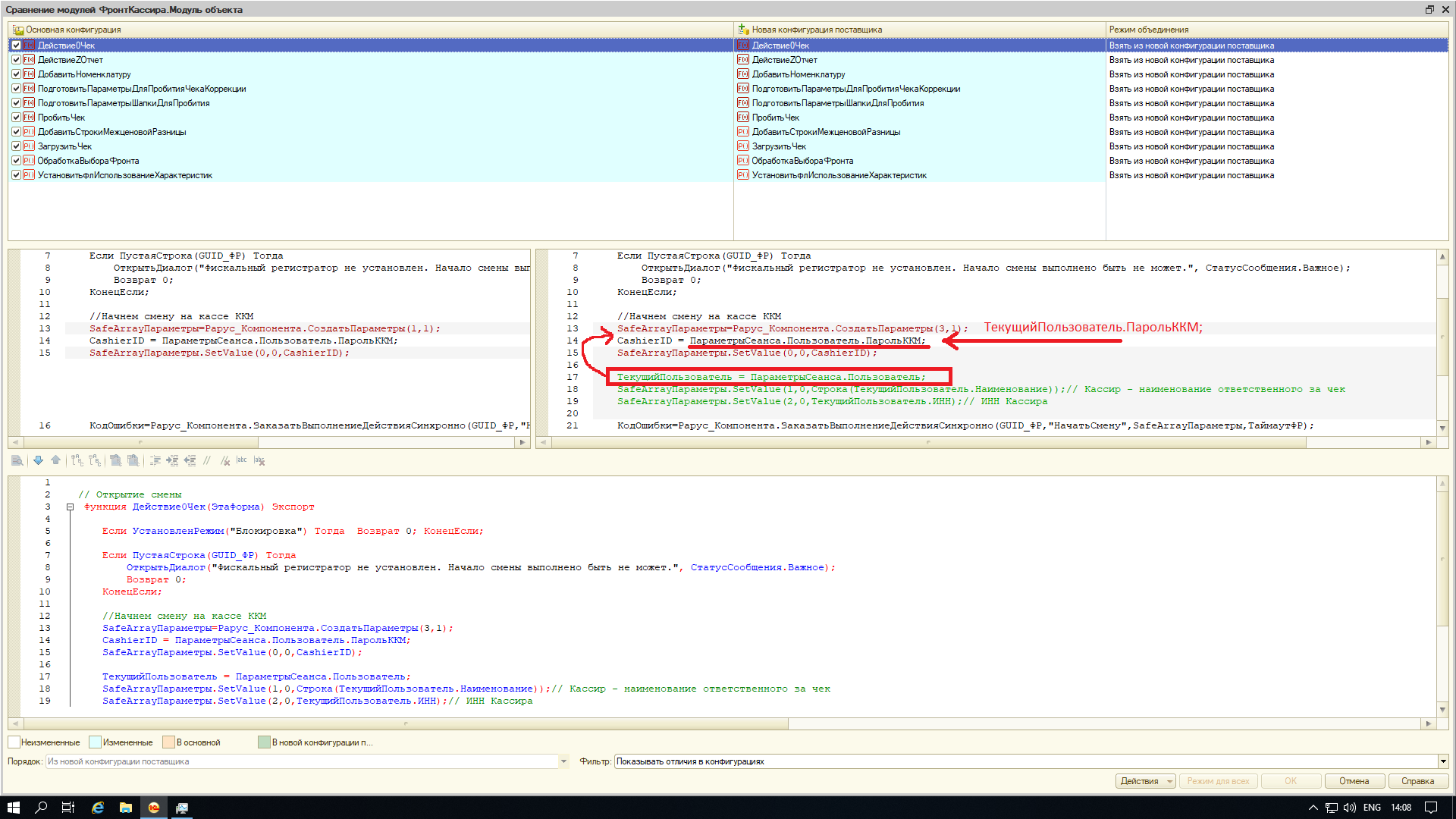Open notification center on taskbar
Screen dimensions: 1456x819
1431,808
